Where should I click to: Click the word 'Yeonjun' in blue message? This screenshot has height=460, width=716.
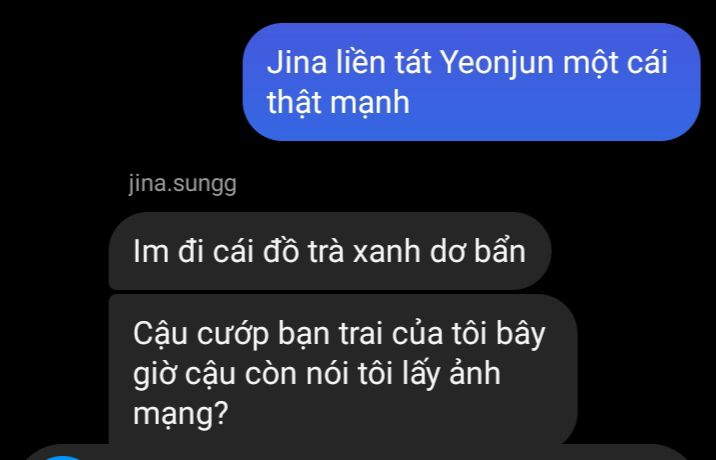pyautogui.click(x=497, y=63)
